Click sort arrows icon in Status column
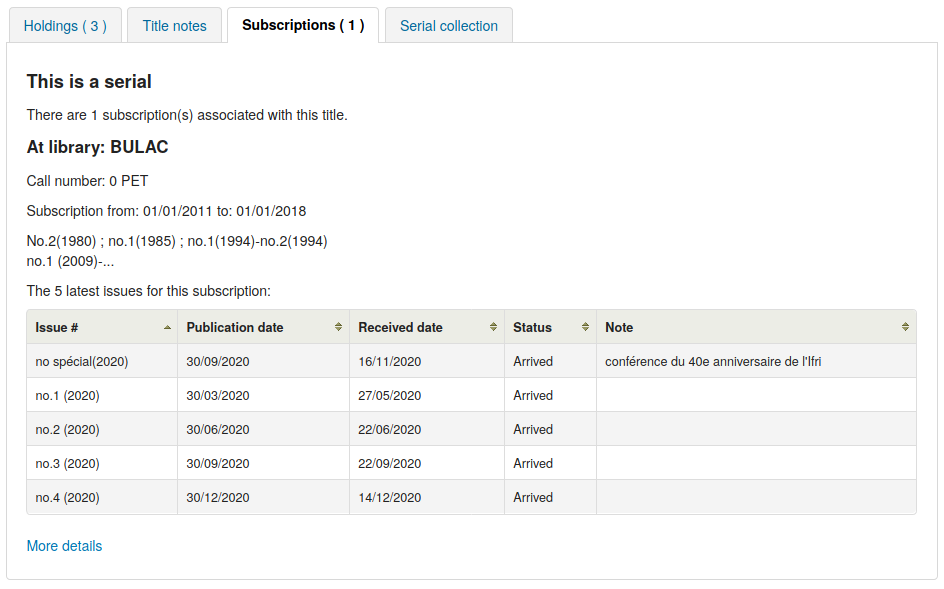 pyautogui.click(x=585, y=327)
